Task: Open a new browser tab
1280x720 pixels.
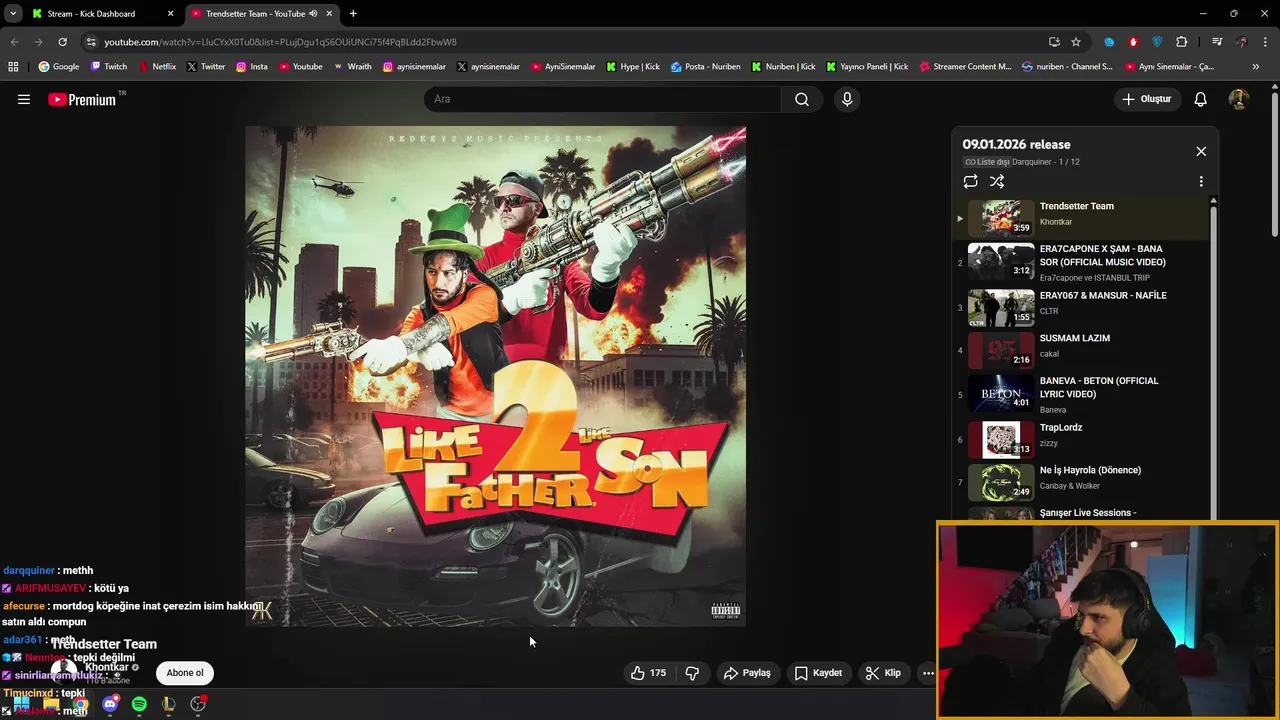Action: point(353,13)
